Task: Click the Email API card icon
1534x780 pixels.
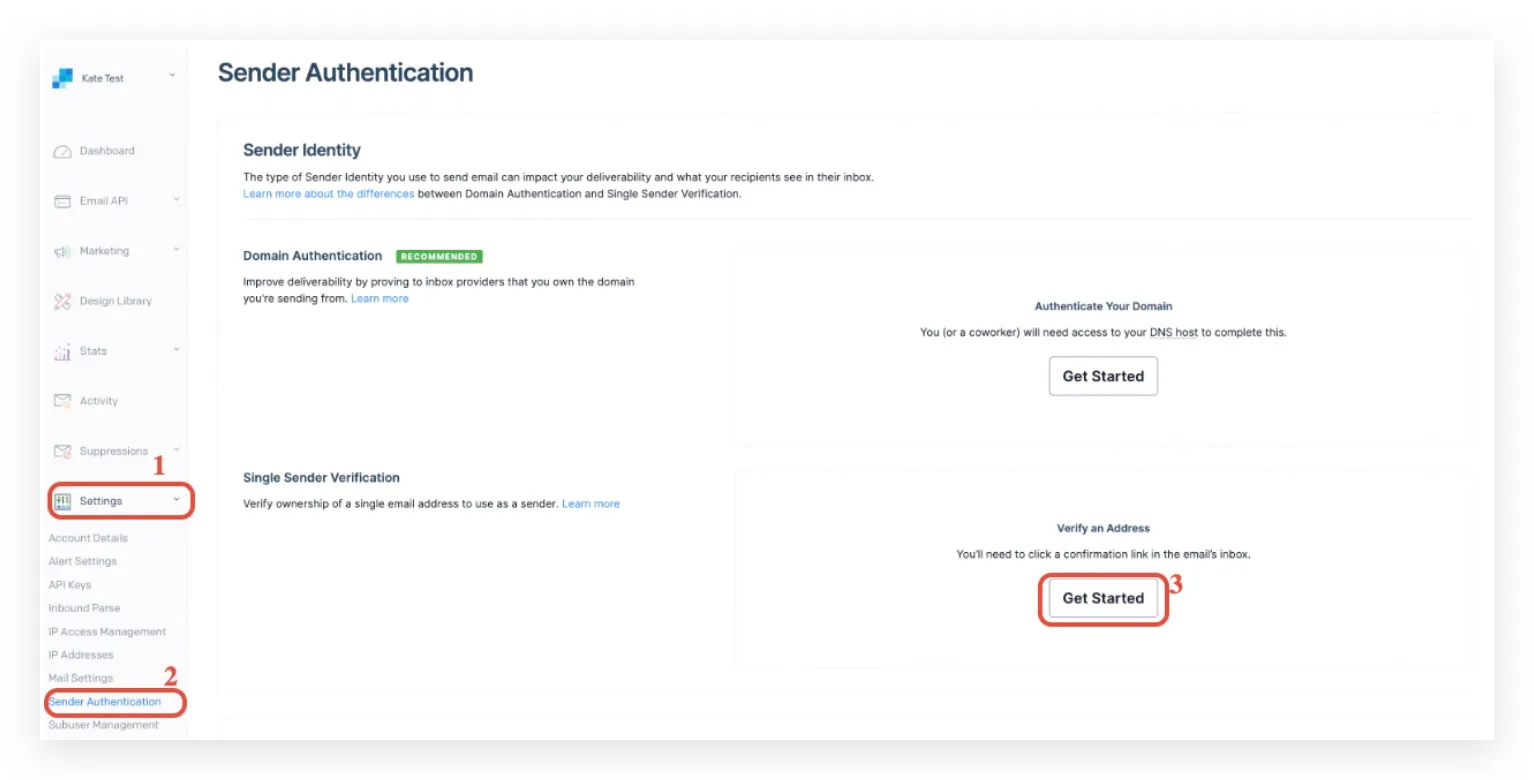Action: coord(62,201)
